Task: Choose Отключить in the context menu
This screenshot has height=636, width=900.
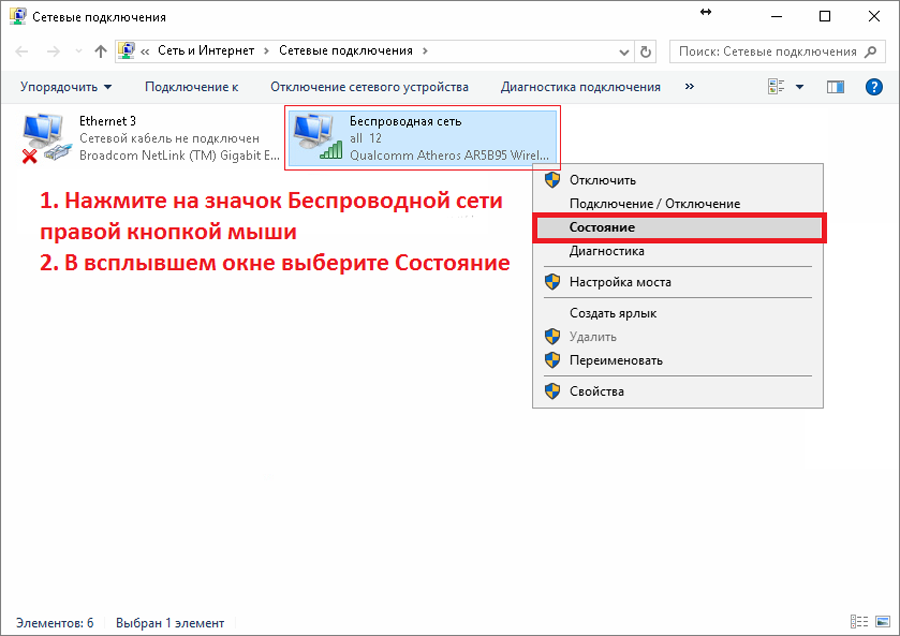Action: (x=678, y=180)
